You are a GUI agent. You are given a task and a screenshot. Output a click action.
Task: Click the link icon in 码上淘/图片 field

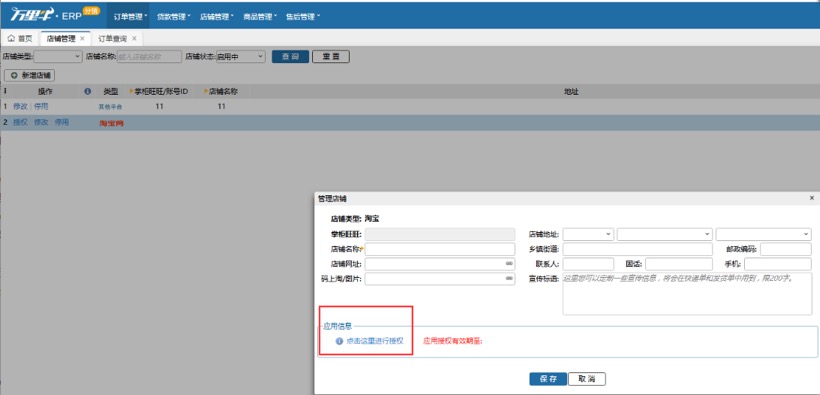point(509,279)
